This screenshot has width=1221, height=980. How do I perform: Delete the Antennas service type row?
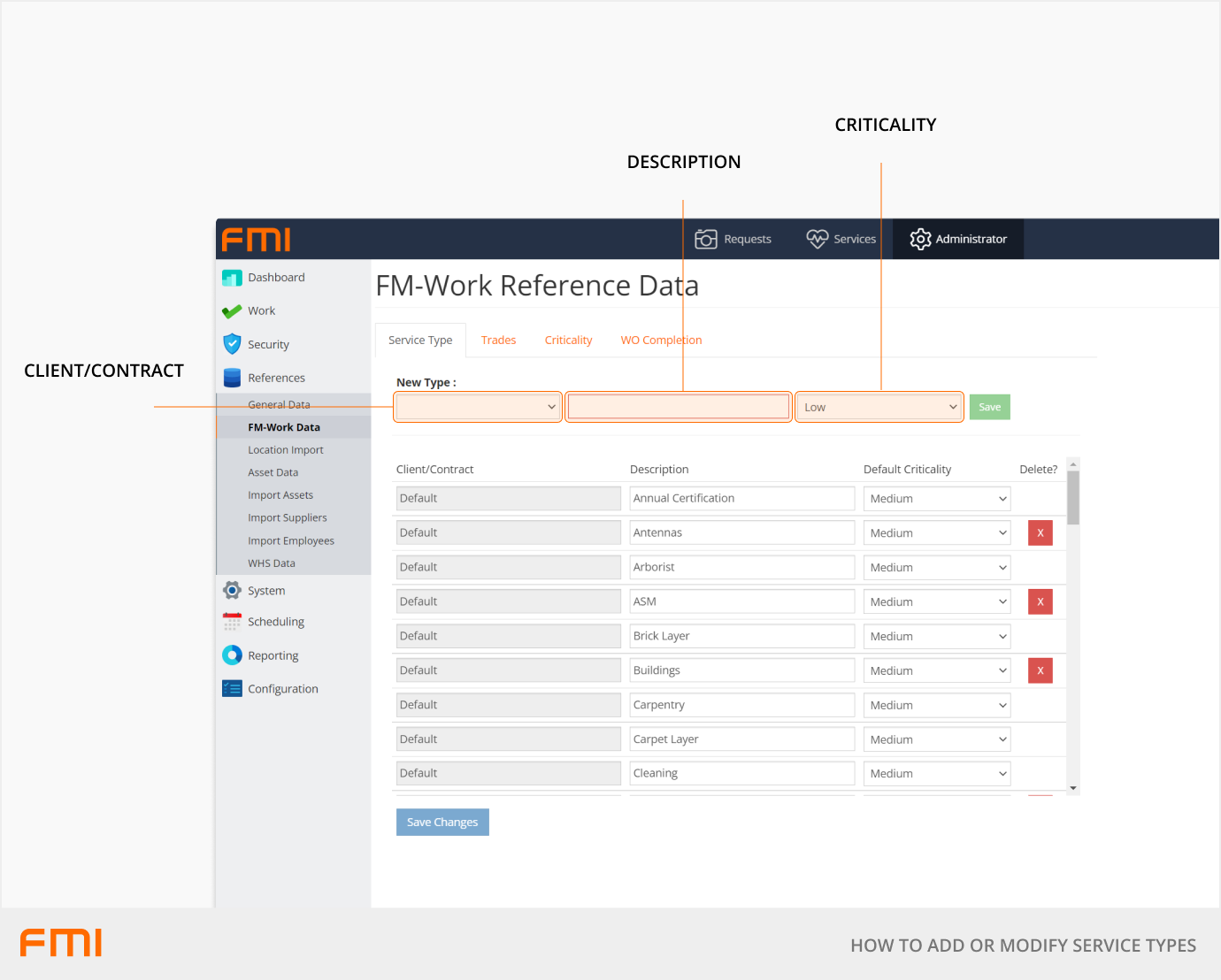[x=1040, y=533]
